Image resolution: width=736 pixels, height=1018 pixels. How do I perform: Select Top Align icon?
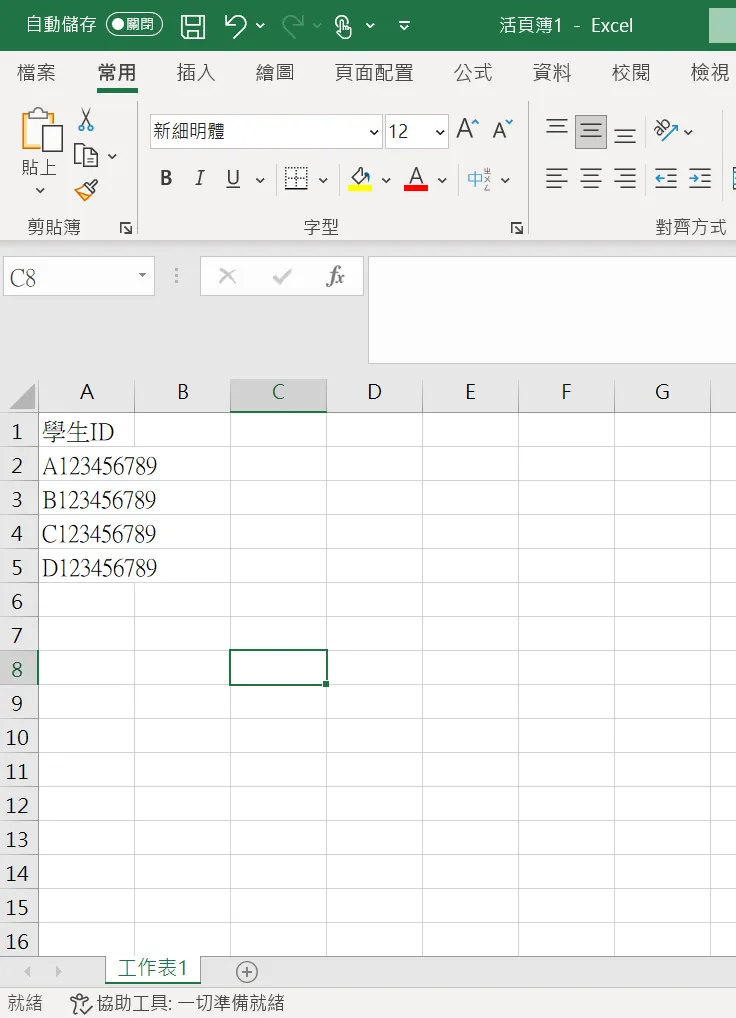point(557,127)
